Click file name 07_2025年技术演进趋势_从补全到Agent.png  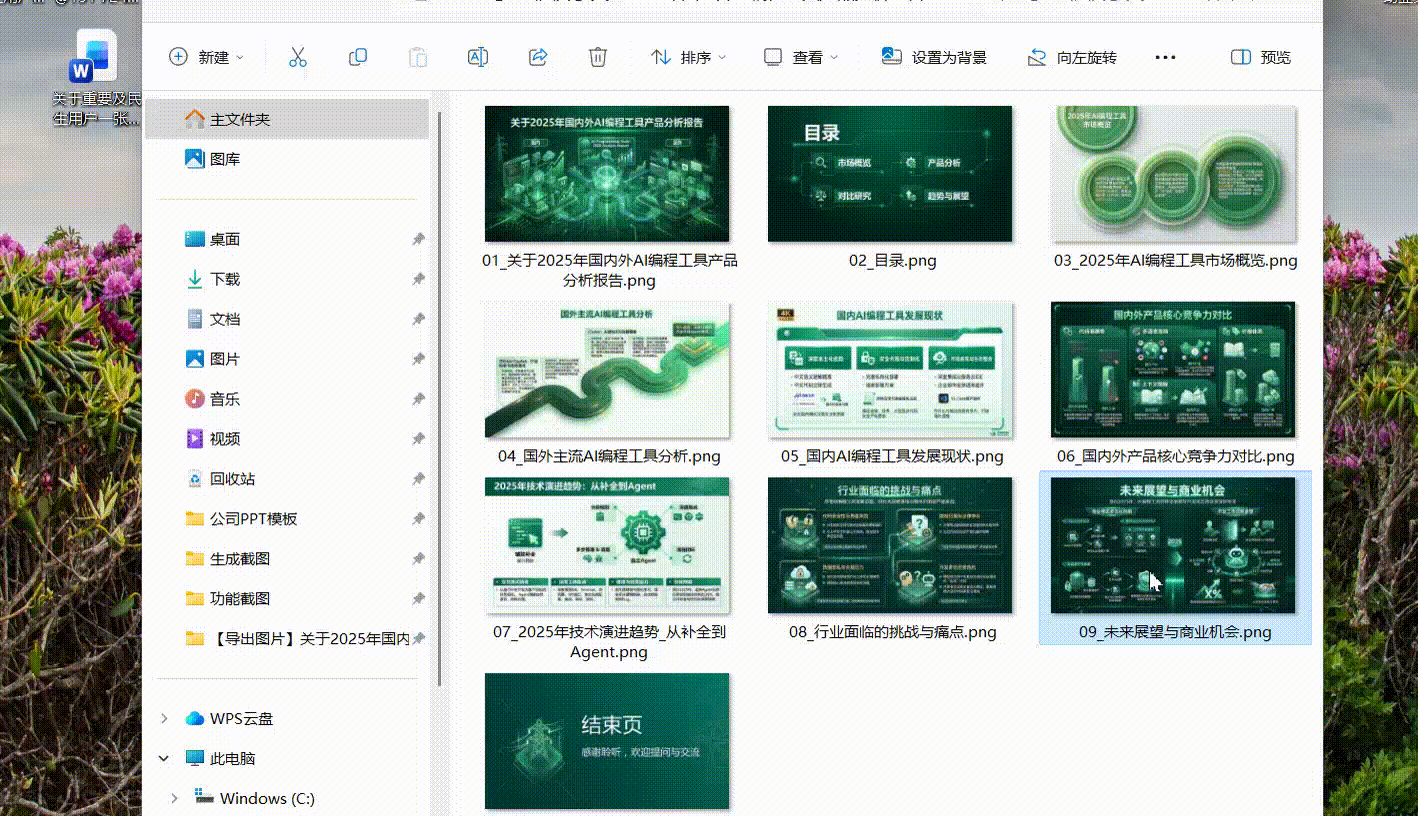coord(609,642)
